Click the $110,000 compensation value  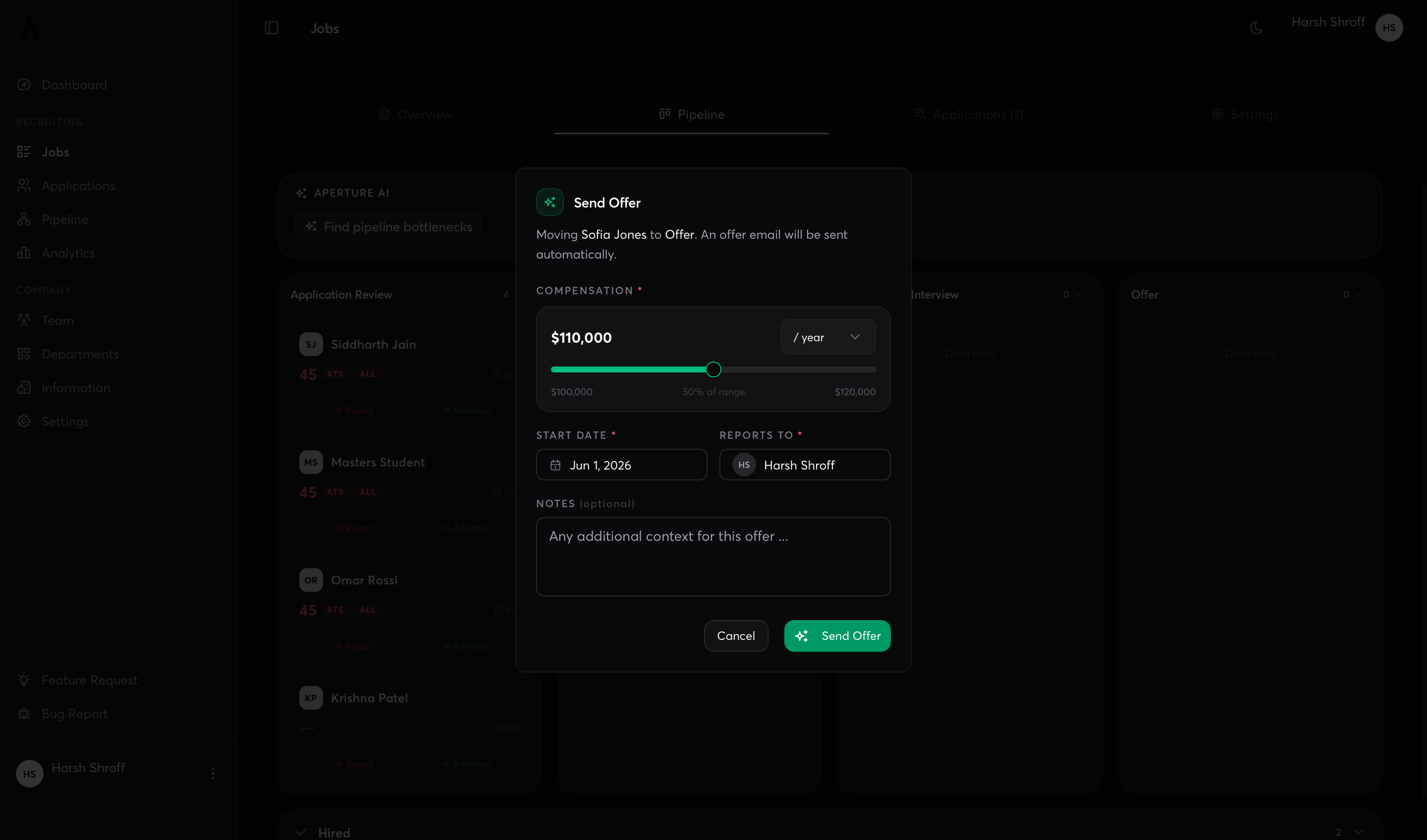(581, 337)
